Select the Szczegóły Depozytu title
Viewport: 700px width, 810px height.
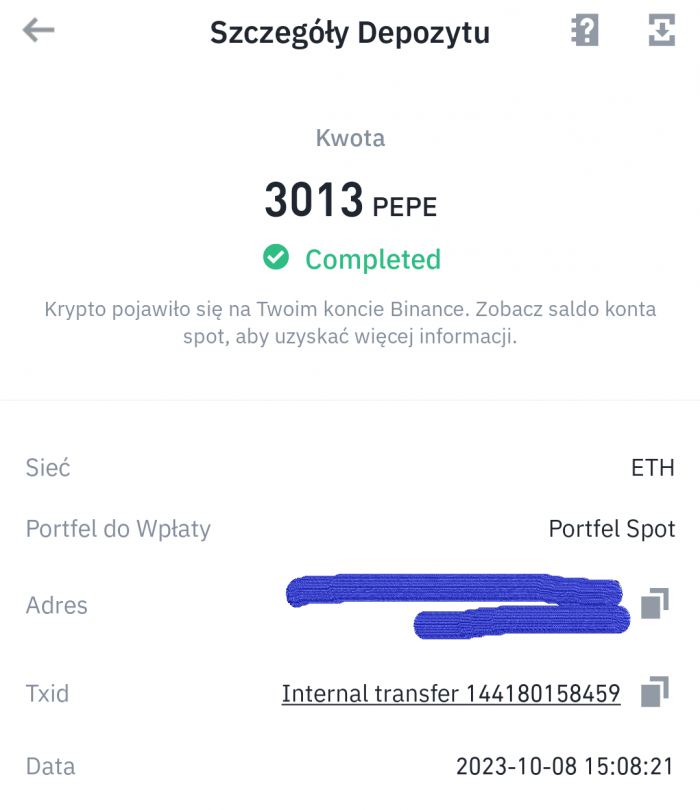(x=350, y=31)
